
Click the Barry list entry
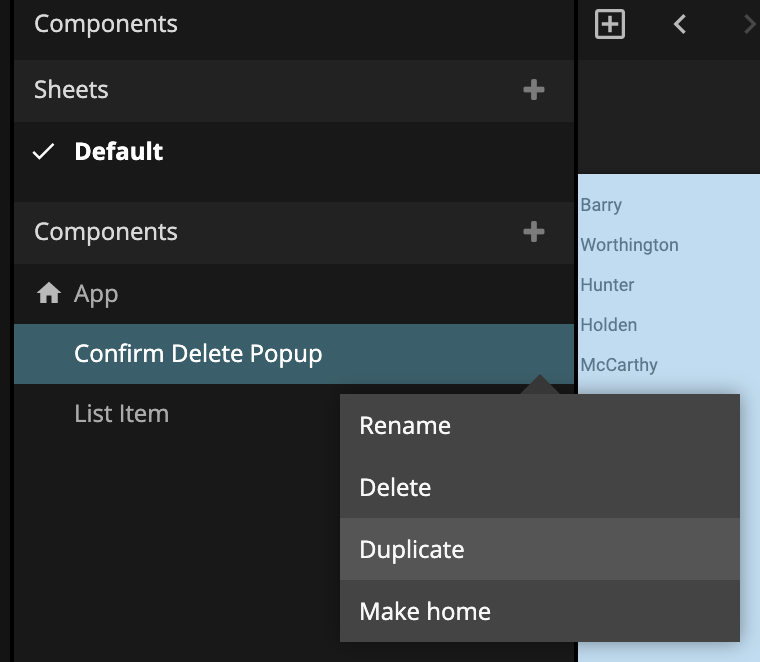pos(601,205)
